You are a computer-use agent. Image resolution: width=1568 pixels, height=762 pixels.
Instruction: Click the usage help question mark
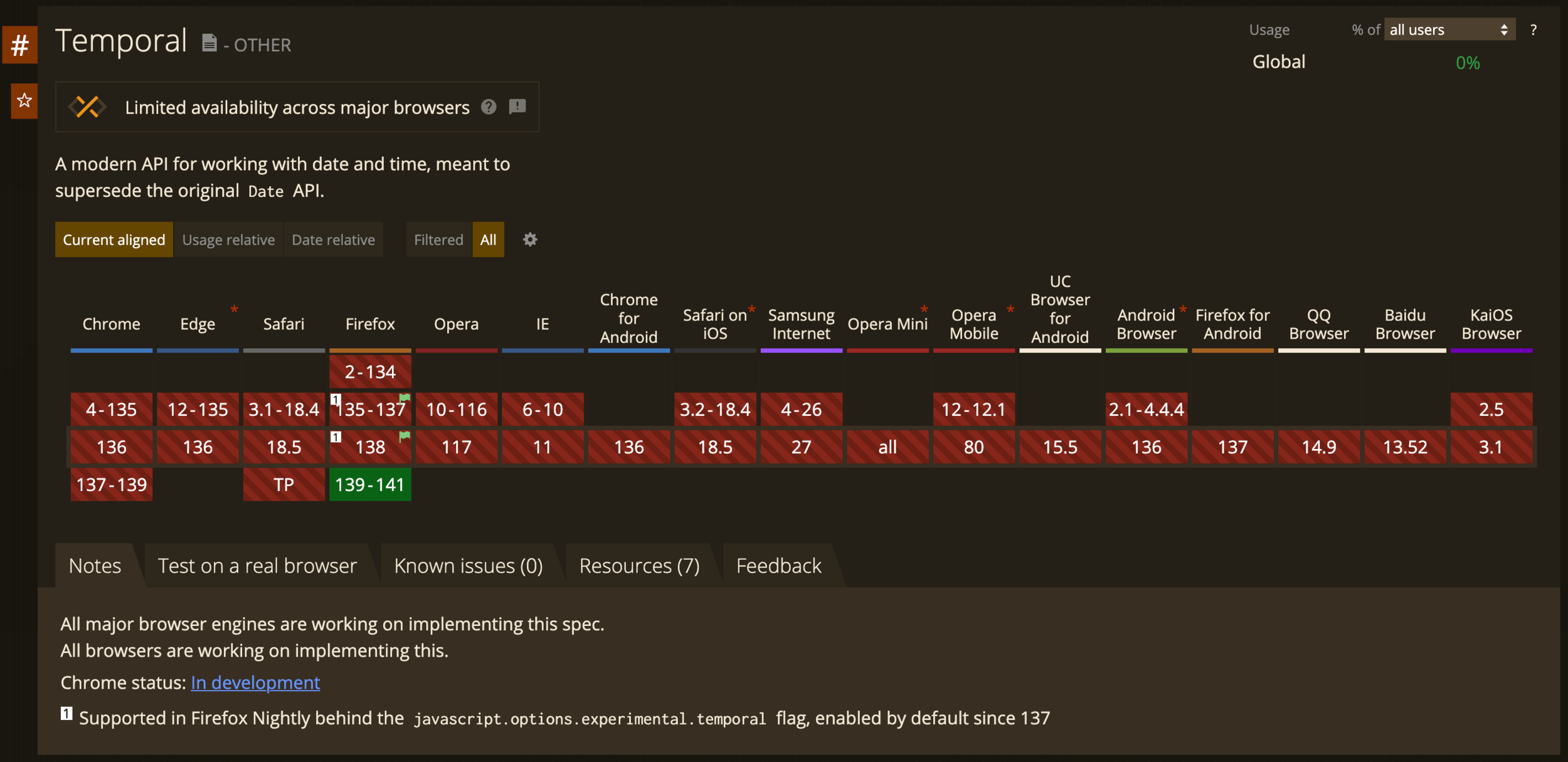[x=1533, y=29]
